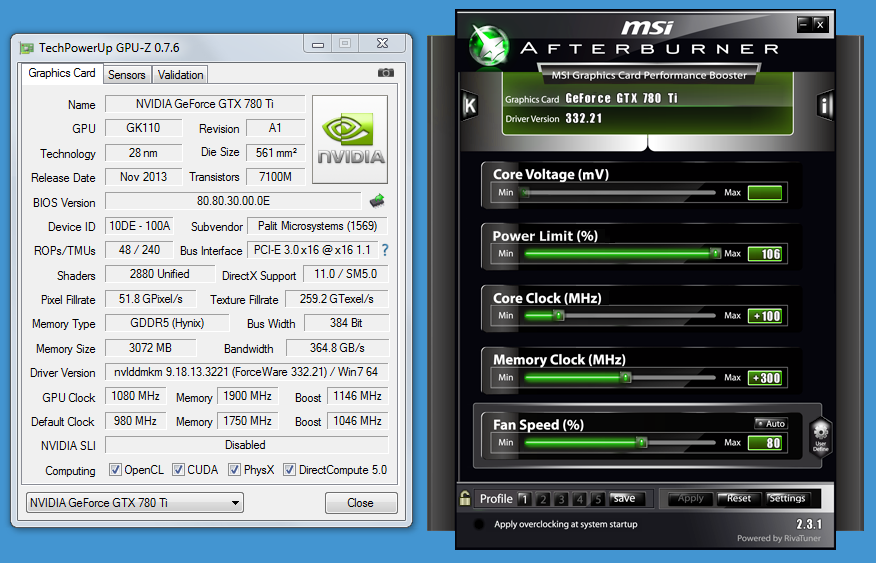Click the MSI Afterburner jet logo

tap(489, 46)
